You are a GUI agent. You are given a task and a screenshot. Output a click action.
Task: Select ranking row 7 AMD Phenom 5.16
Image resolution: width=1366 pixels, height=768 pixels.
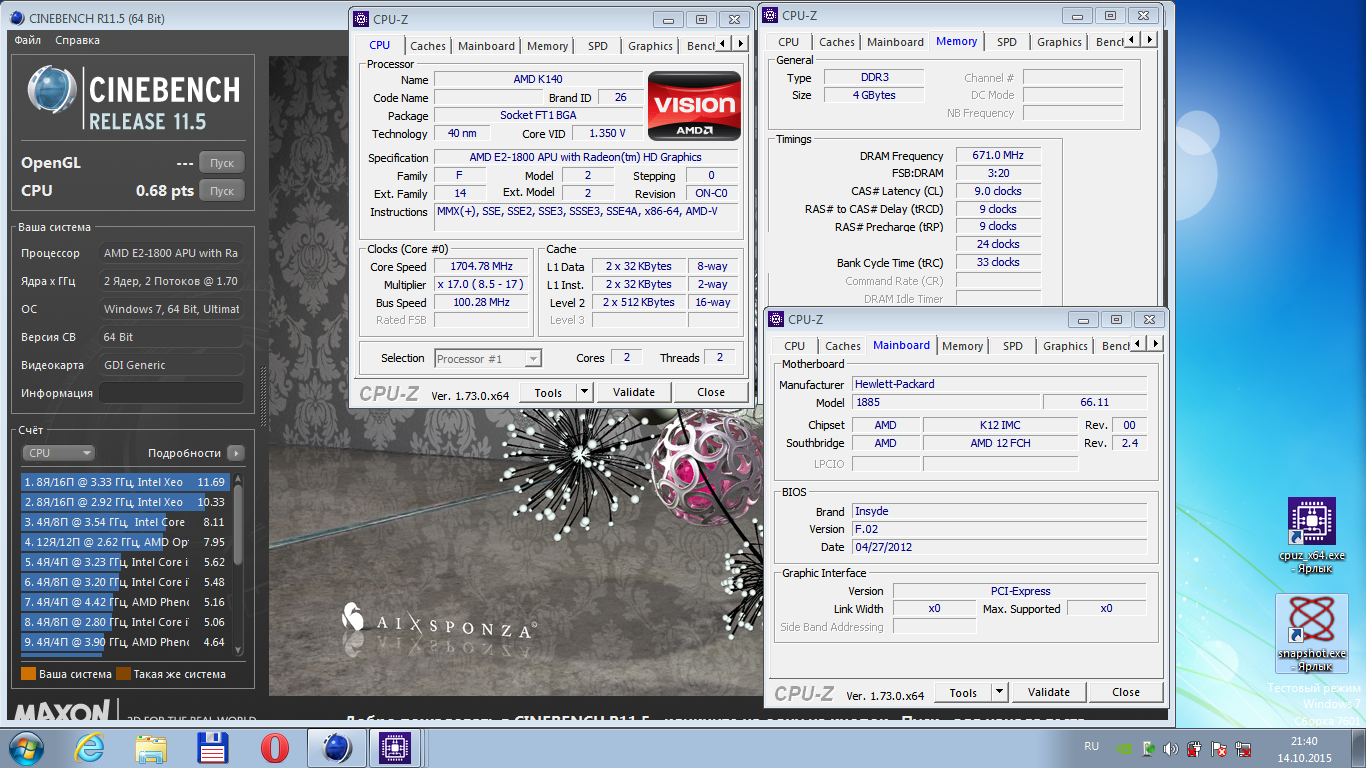tap(126, 602)
